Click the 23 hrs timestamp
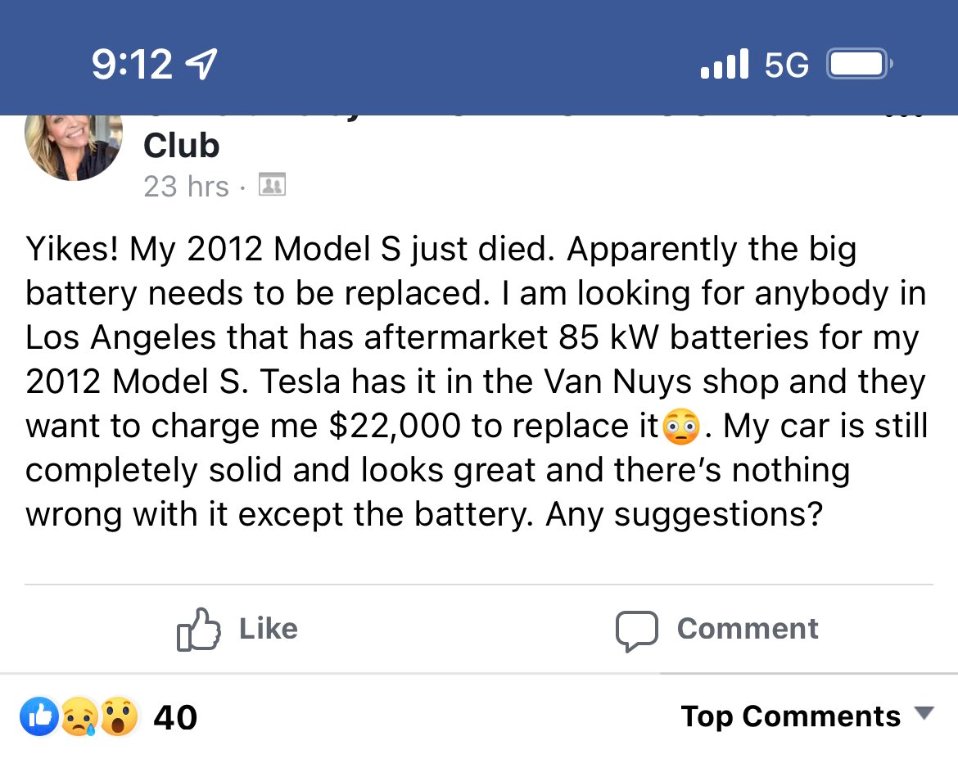958x768 pixels. click(186, 186)
